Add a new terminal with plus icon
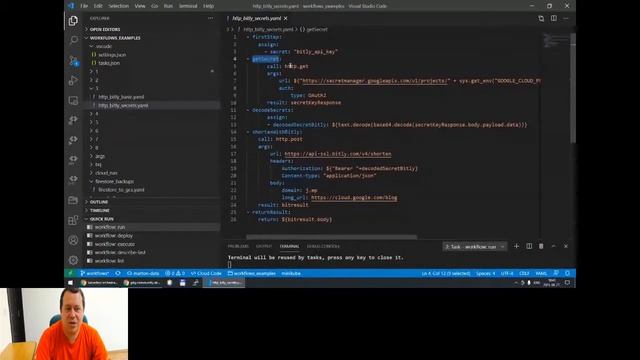The width and height of the screenshot is (640, 360). pyautogui.click(x=516, y=246)
